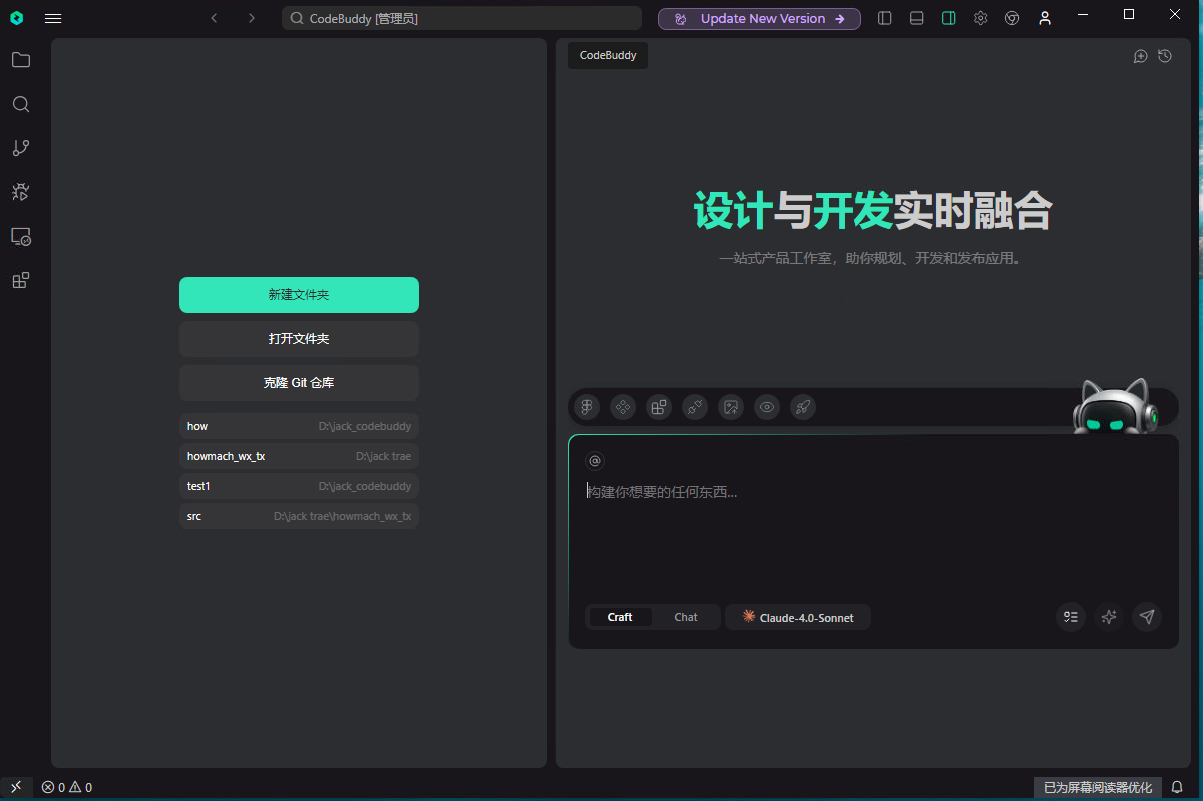Viewport: 1203px width, 801px height.
Task: Click the Update New Version banner
Action: coord(759,18)
